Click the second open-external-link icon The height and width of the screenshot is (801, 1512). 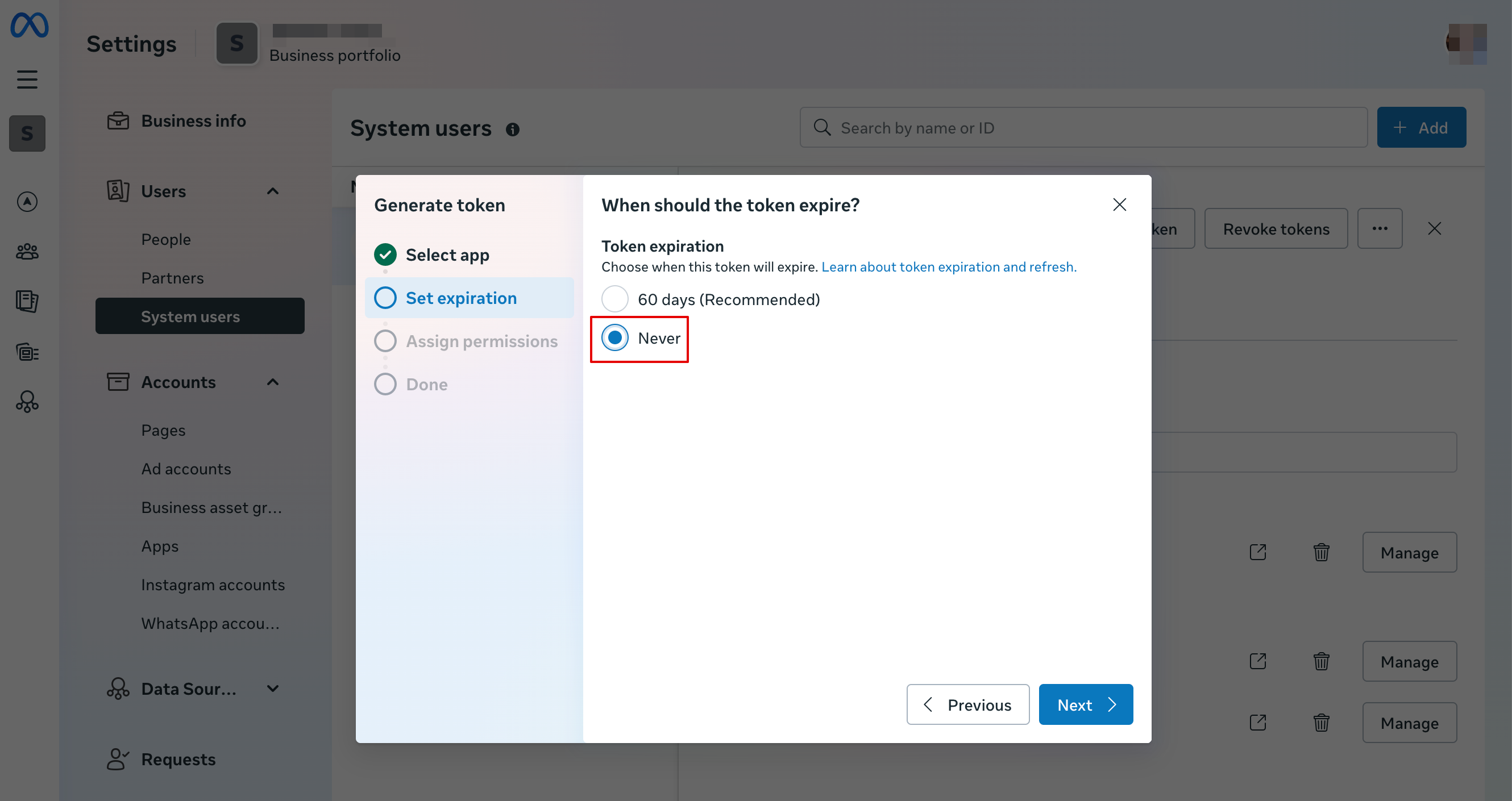tap(1257, 661)
